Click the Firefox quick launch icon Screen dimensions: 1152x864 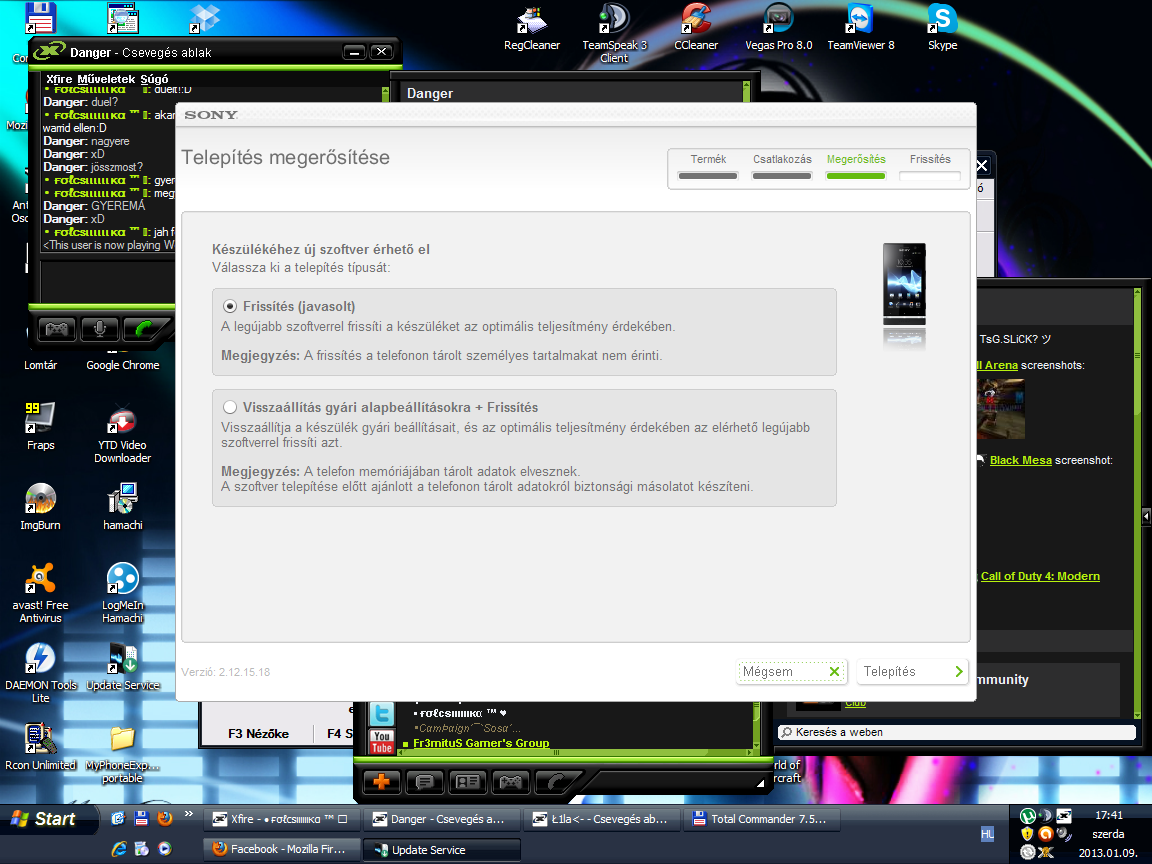165,818
